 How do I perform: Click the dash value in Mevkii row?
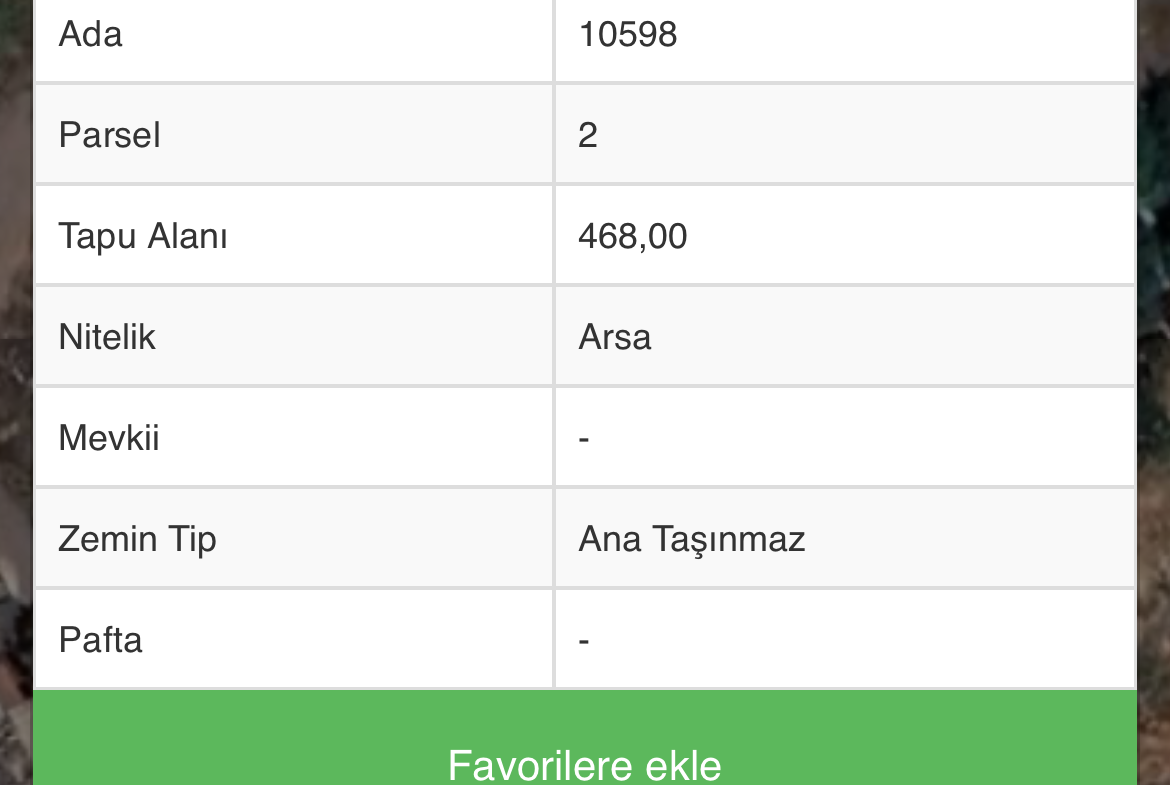point(584,439)
